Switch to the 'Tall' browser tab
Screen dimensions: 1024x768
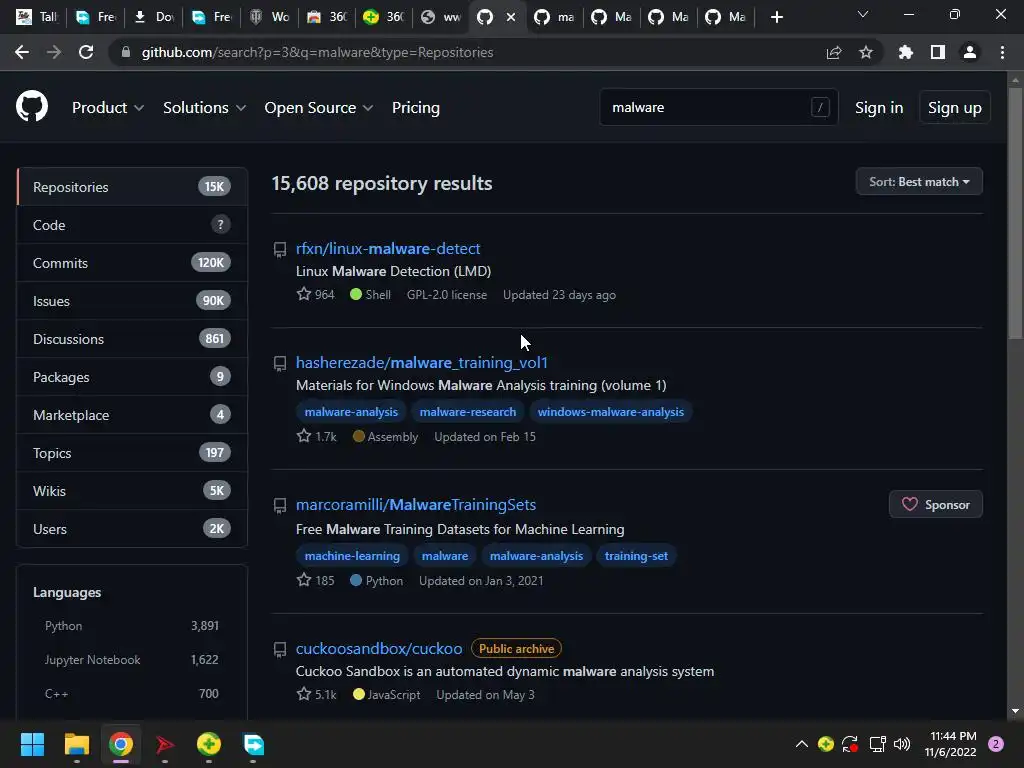click(39, 17)
